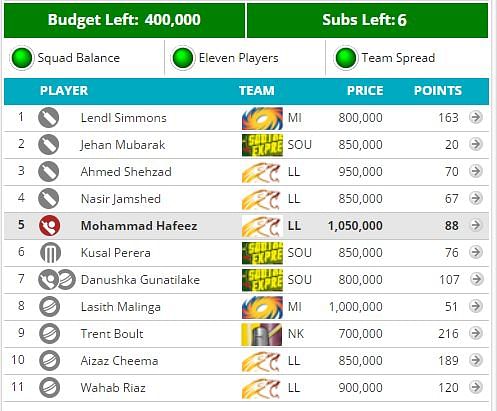The height and width of the screenshot is (411, 497).
Task: Open details arrow for Lendl Simmons row
Action: point(476,117)
